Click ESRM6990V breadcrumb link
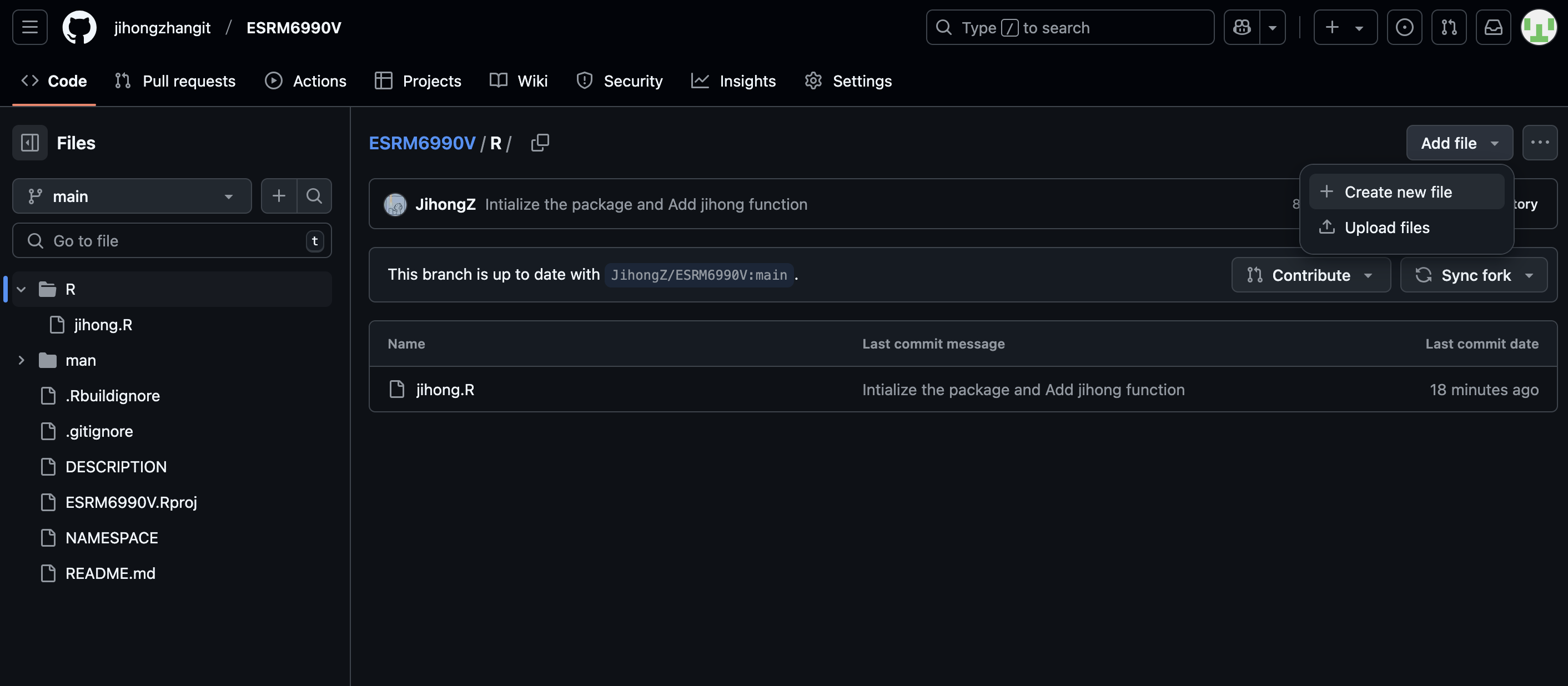Image resolution: width=1568 pixels, height=686 pixels. [422, 143]
